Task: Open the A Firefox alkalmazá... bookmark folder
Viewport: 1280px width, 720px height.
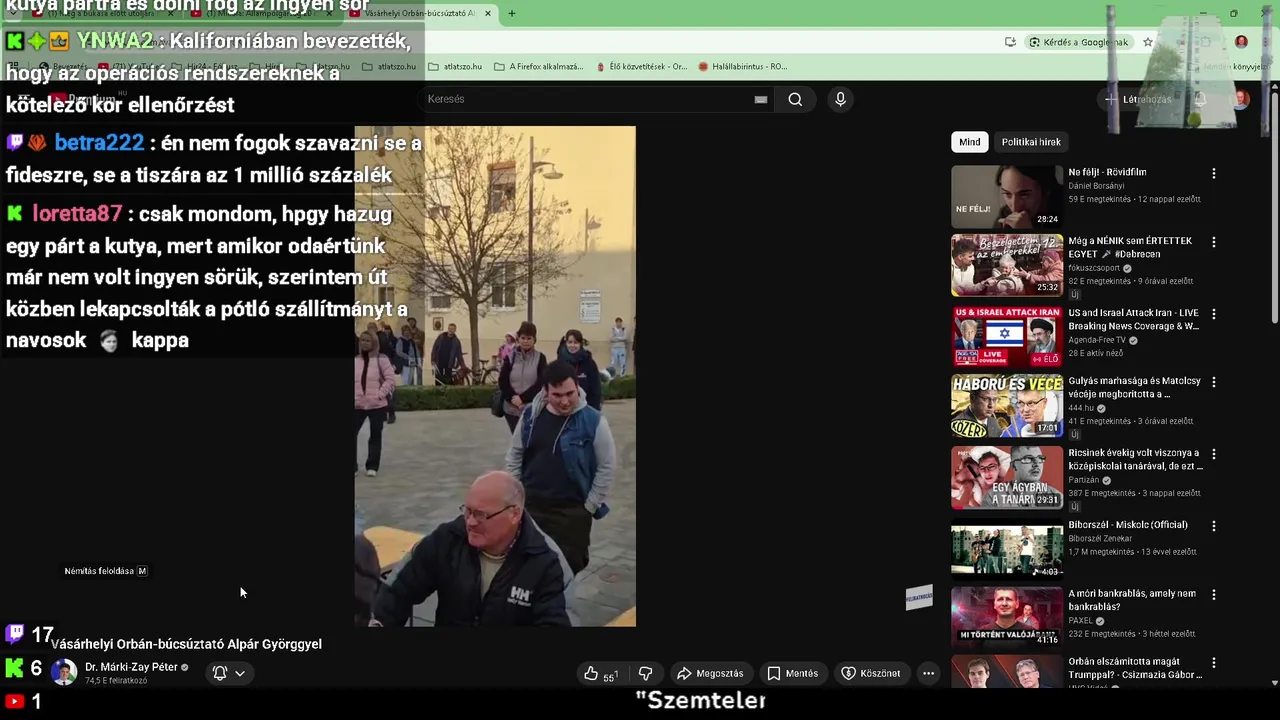Action: click(539, 67)
